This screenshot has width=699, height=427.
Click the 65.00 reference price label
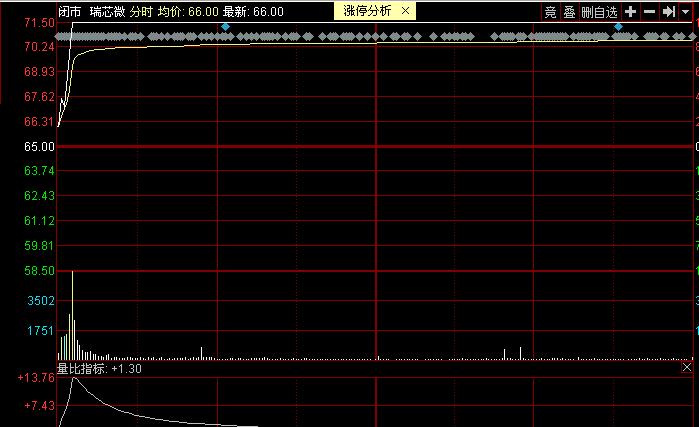click(x=38, y=147)
